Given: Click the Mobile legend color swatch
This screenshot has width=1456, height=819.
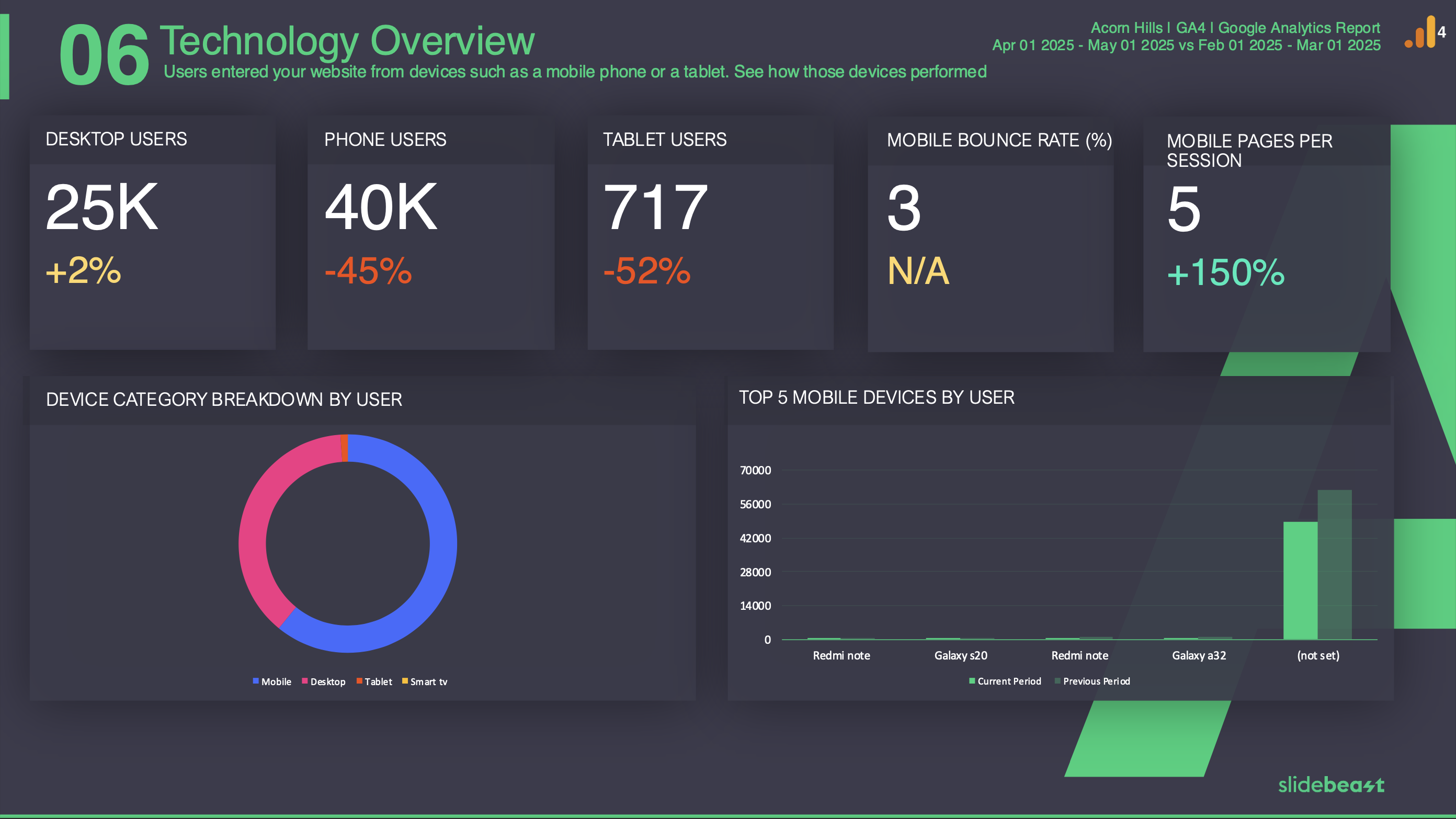Looking at the screenshot, I should click(255, 680).
